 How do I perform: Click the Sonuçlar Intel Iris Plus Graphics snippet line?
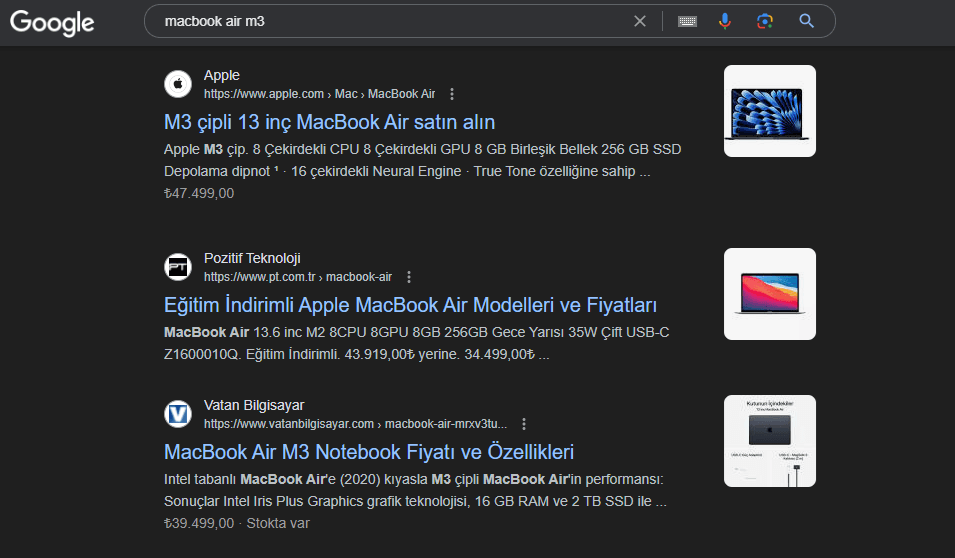tap(415, 501)
